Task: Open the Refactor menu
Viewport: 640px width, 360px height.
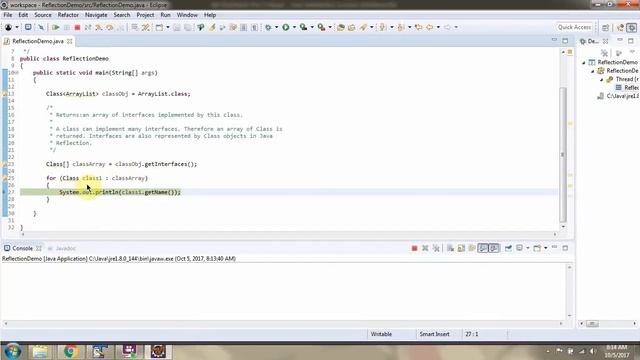Action: tap(68, 15)
